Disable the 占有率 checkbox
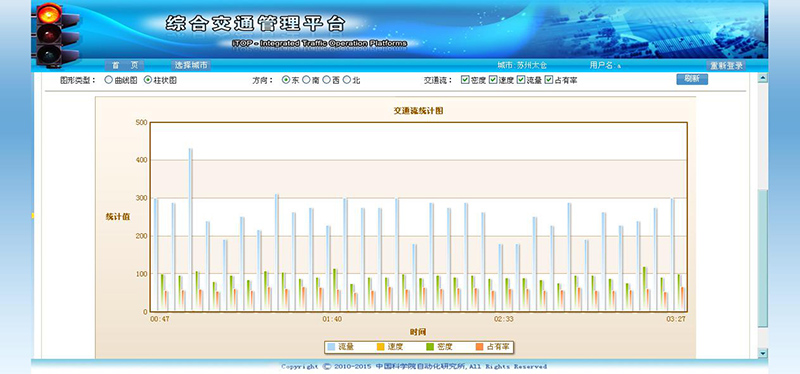The height and width of the screenshot is (374, 800). click(548, 80)
